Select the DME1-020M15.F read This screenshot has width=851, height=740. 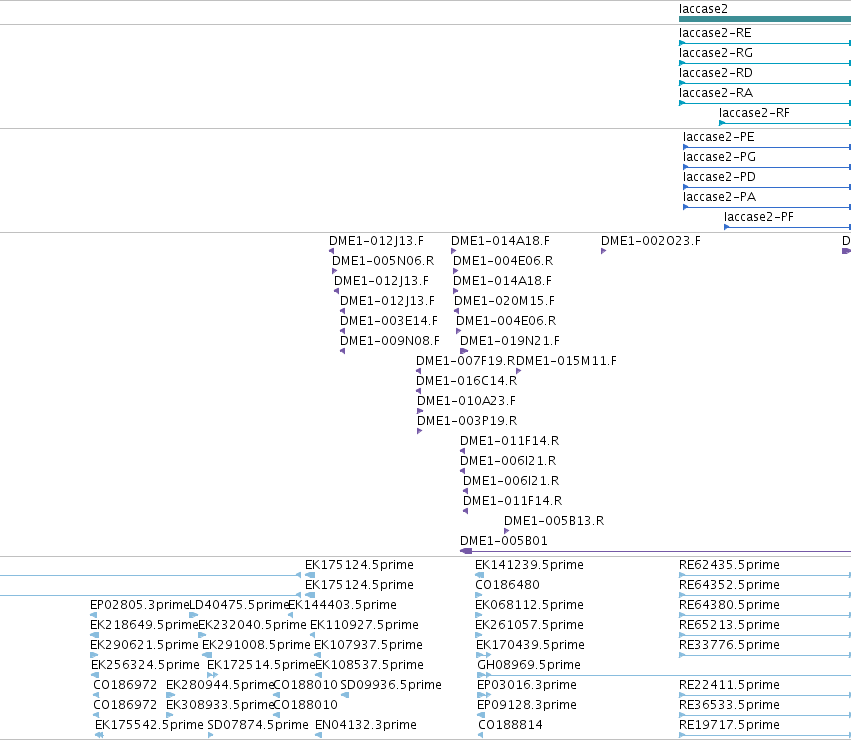click(x=504, y=301)
